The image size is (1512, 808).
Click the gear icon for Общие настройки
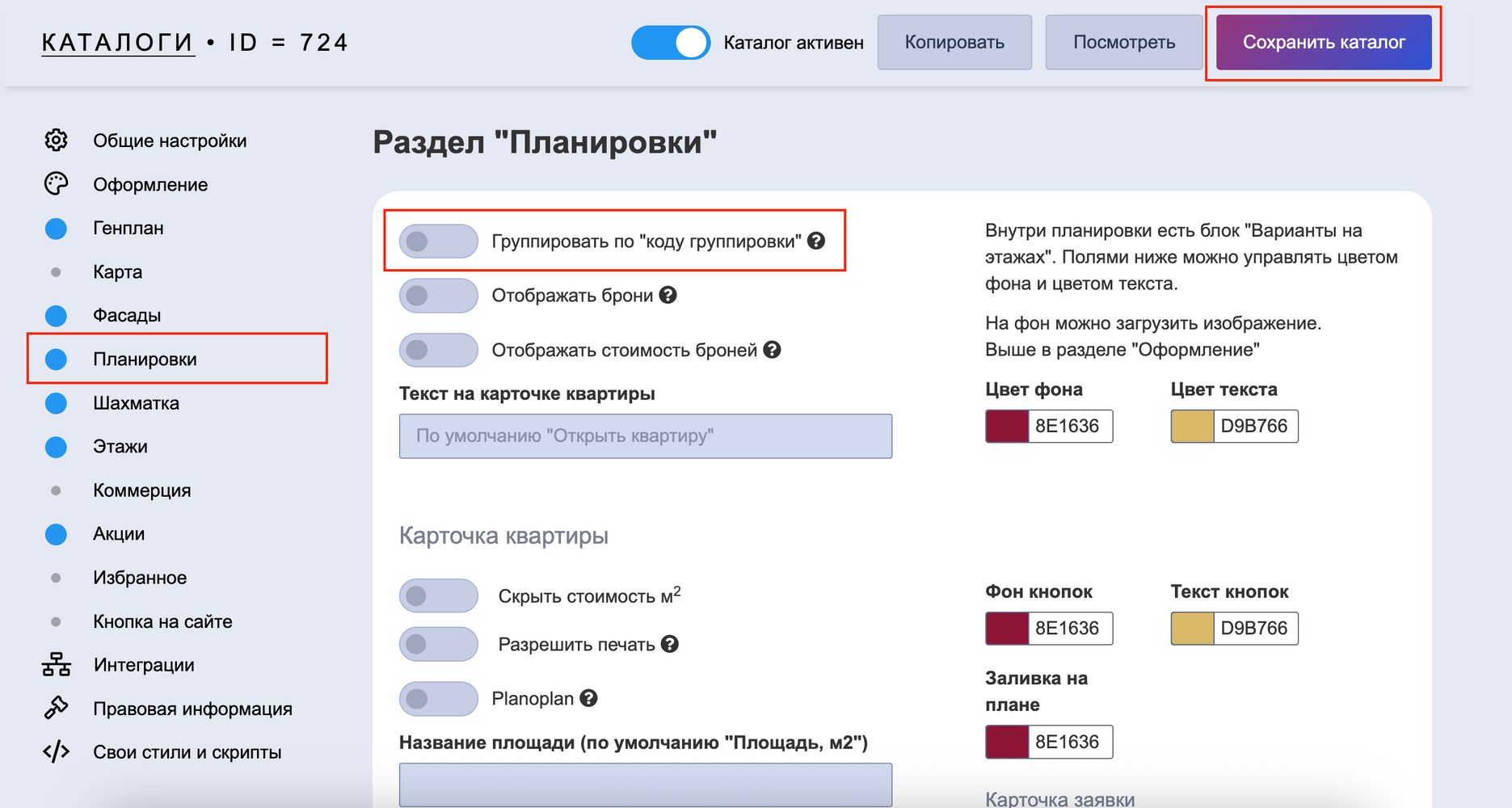tap(56, 140)
